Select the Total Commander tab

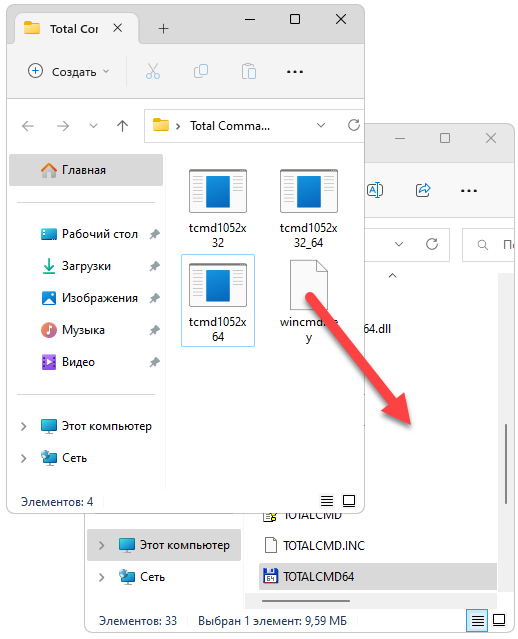click(76, 29)
